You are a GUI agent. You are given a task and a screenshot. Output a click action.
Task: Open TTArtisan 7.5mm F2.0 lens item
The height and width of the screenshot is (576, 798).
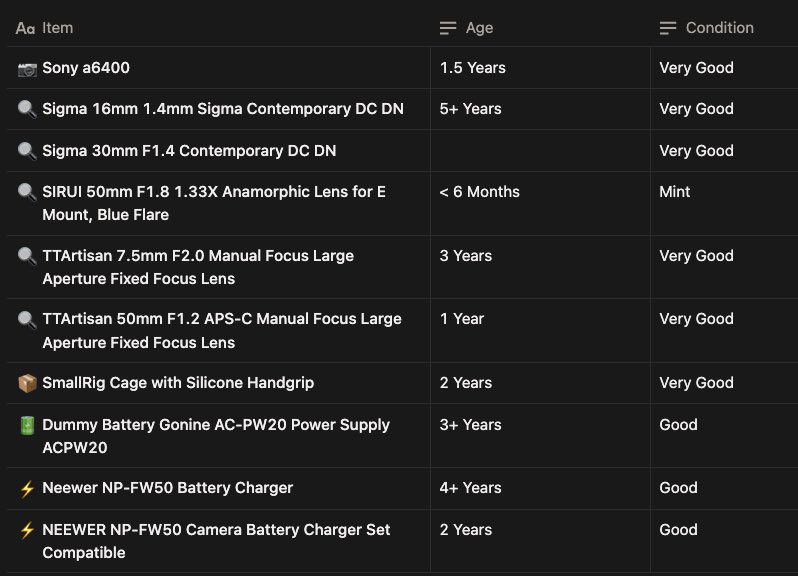point(198,267)
